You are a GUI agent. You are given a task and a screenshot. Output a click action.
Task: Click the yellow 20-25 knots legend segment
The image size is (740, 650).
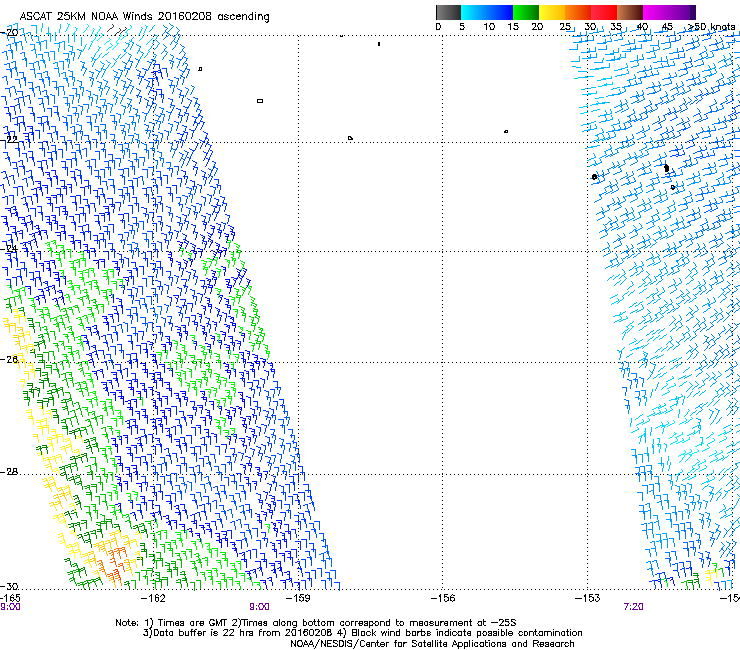tap(552, 12)
